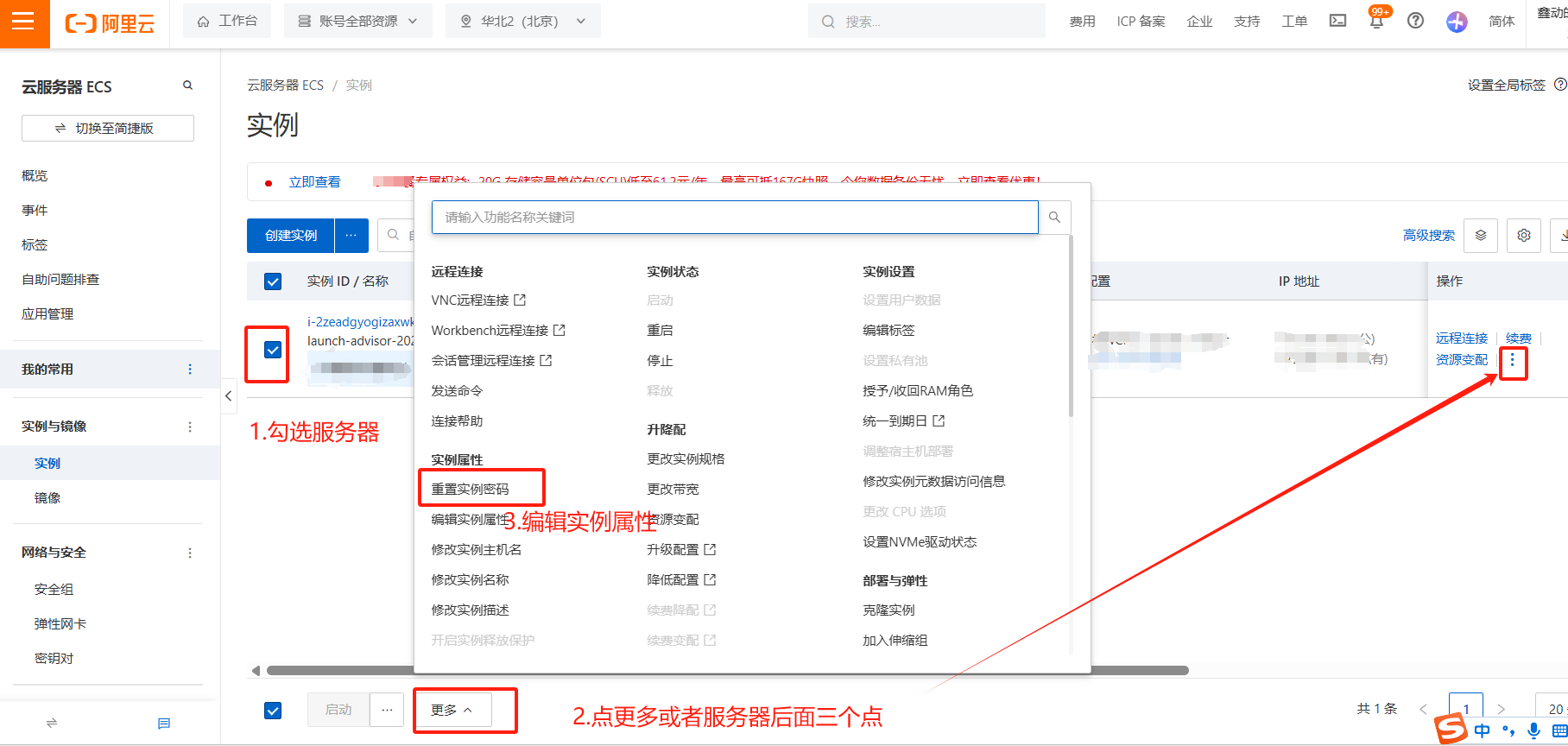
Task: Click the help question mark icon
Action: pos(1415,21)
